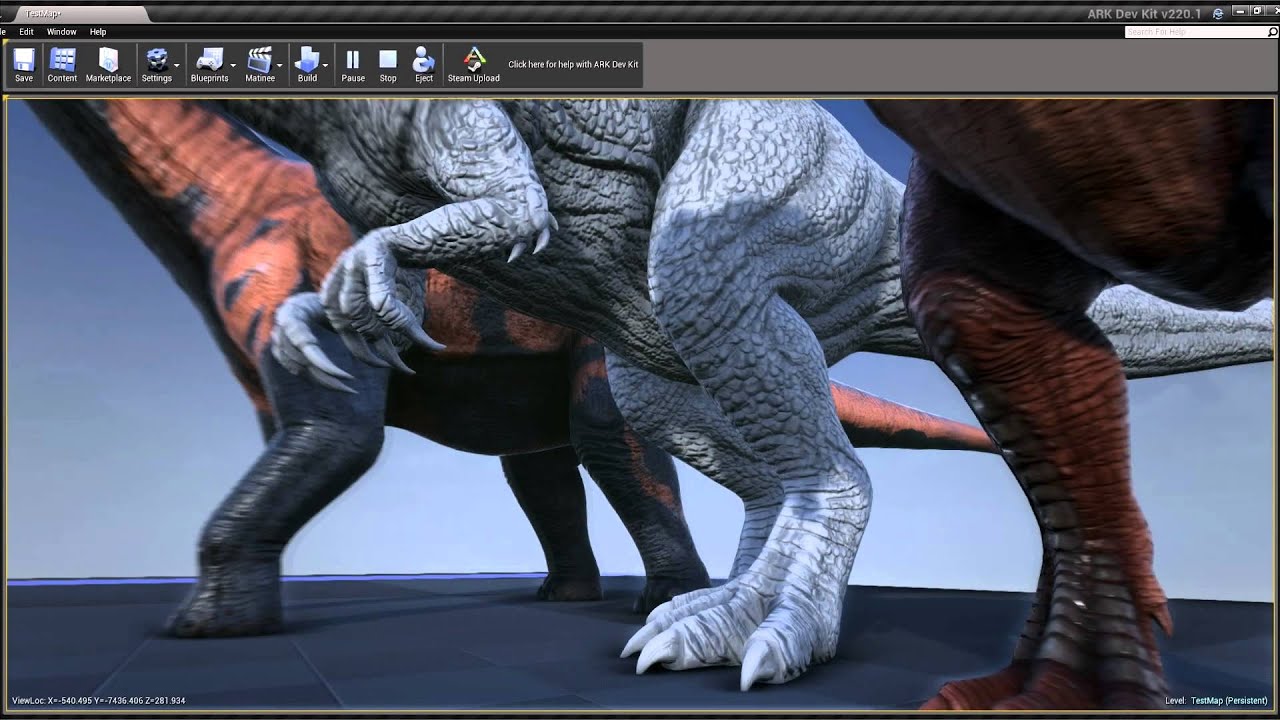
Task: Open the Edit menu
Action: click(x=26, y=32)
